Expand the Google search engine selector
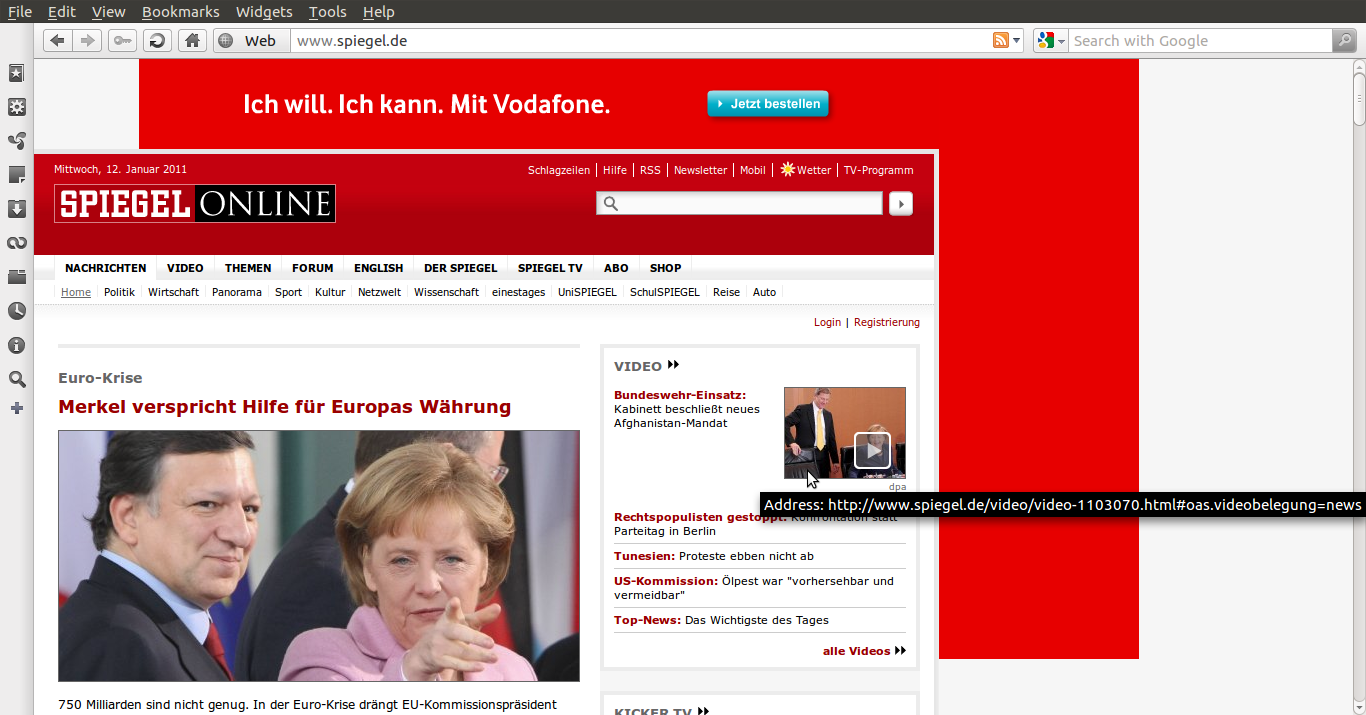Viewport: 1366px width, 715px height. click(x=1051, y=41)
